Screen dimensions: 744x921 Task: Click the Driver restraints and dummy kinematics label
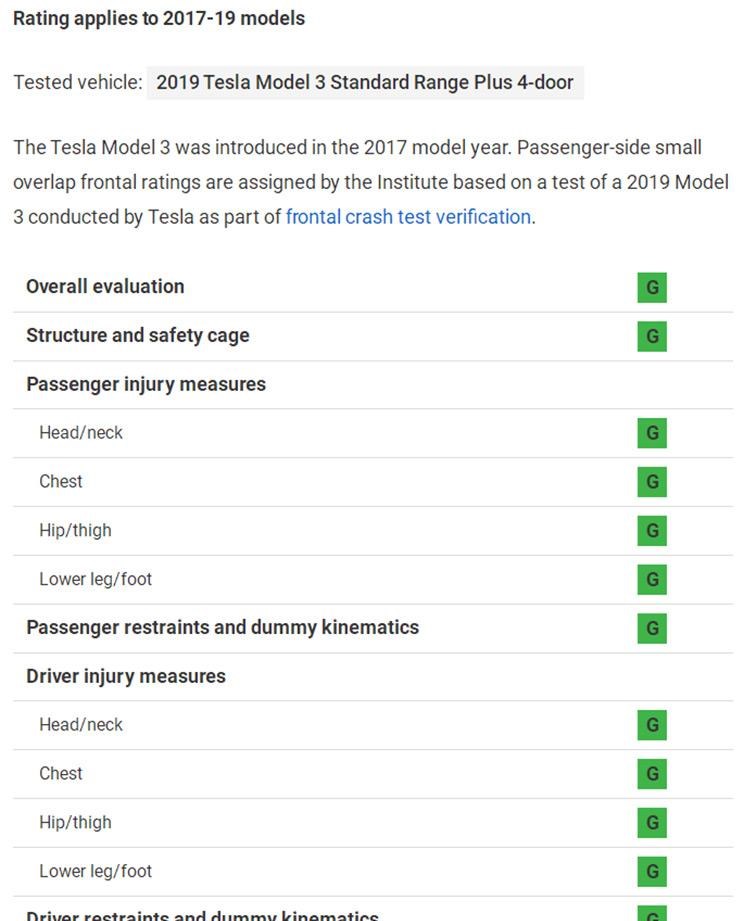[x=203, y=915]
